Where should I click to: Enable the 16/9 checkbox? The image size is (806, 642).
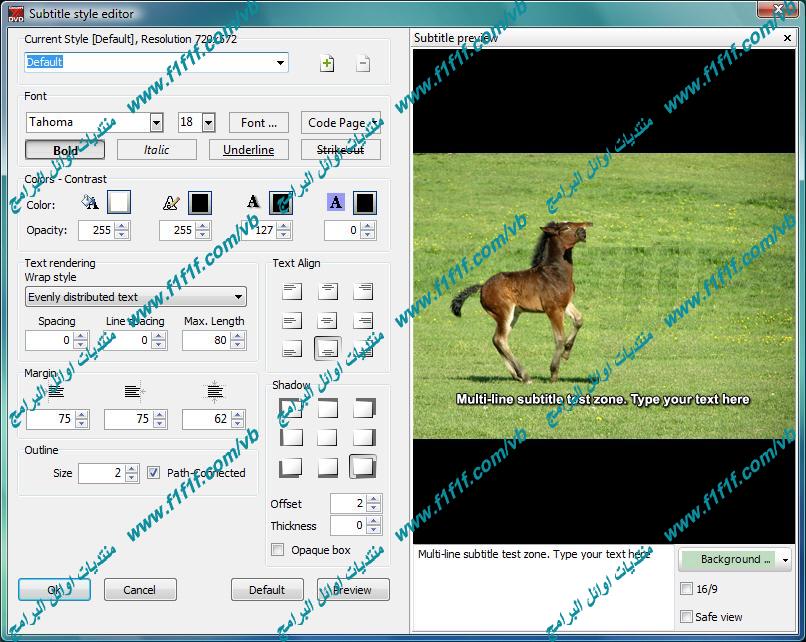point(686,589)
